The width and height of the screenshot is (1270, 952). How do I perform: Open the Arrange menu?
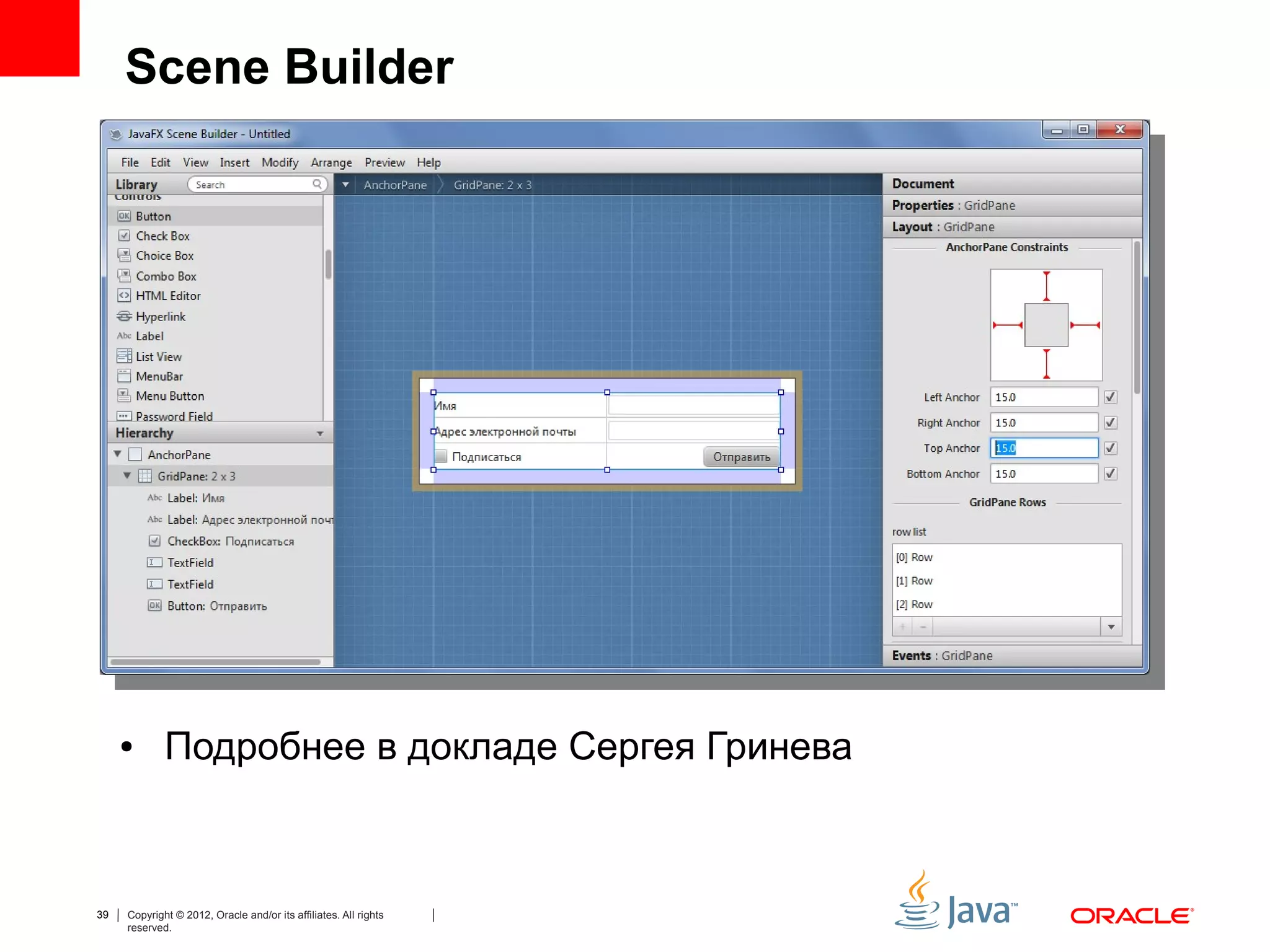tap(331, 162)
